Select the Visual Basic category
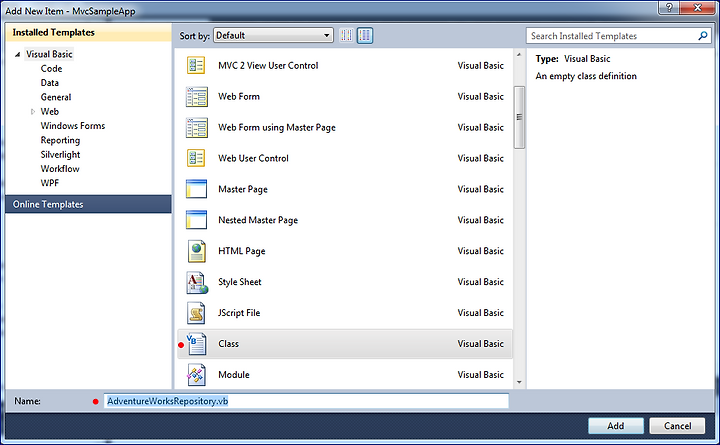This screenshot has height=445, width=720. point(49,54)
